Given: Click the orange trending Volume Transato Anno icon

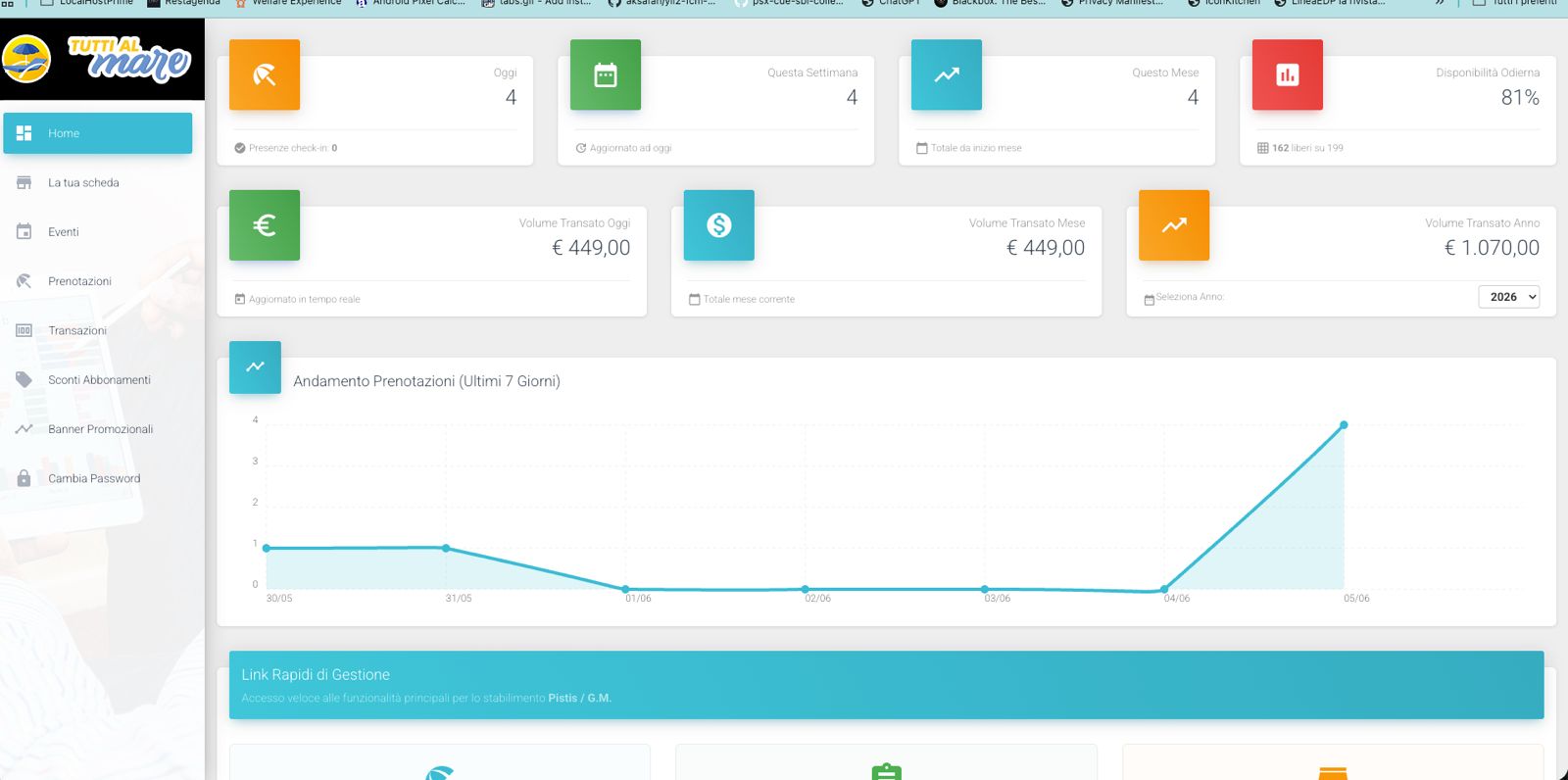Looking at the screenshot, I should (1174, 225).
